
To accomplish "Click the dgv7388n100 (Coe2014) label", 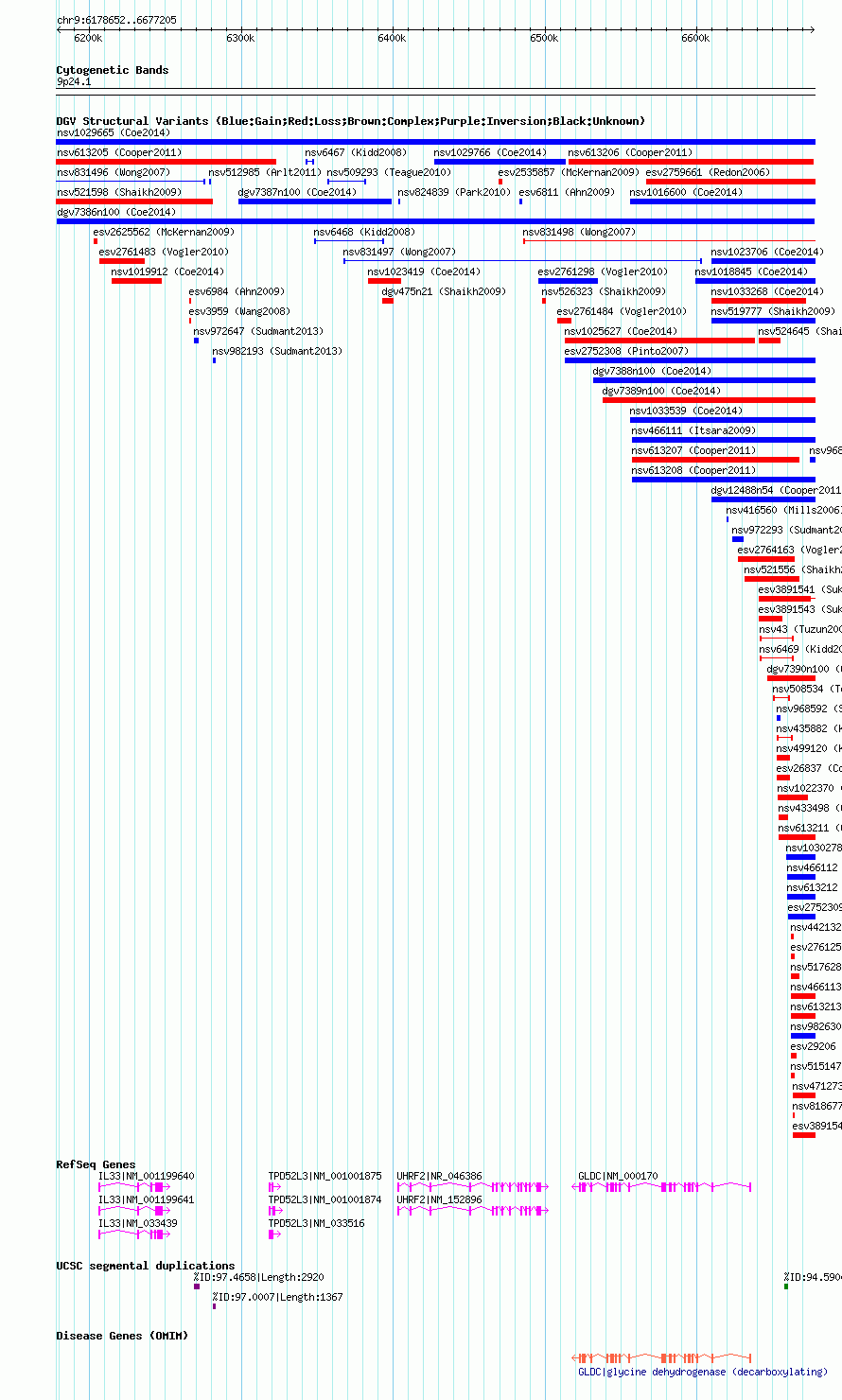I will (653, 371).
